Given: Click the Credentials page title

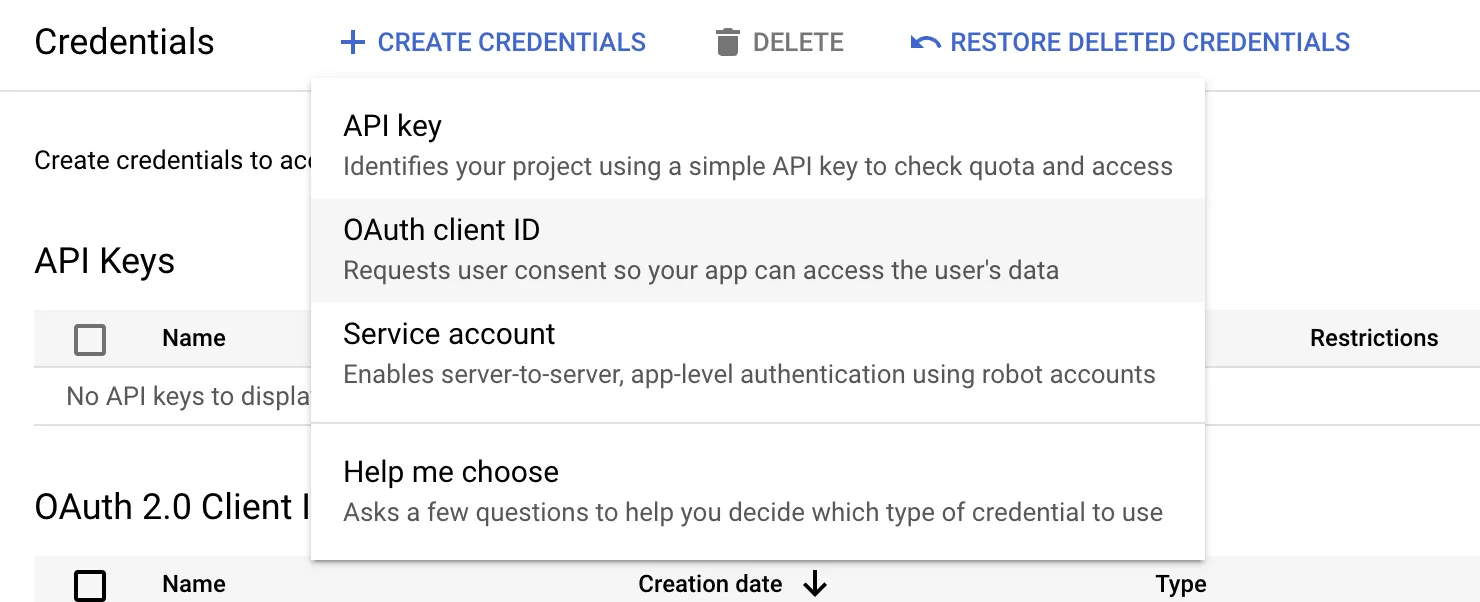Looking at the screenshot, I should click(124, 42).
